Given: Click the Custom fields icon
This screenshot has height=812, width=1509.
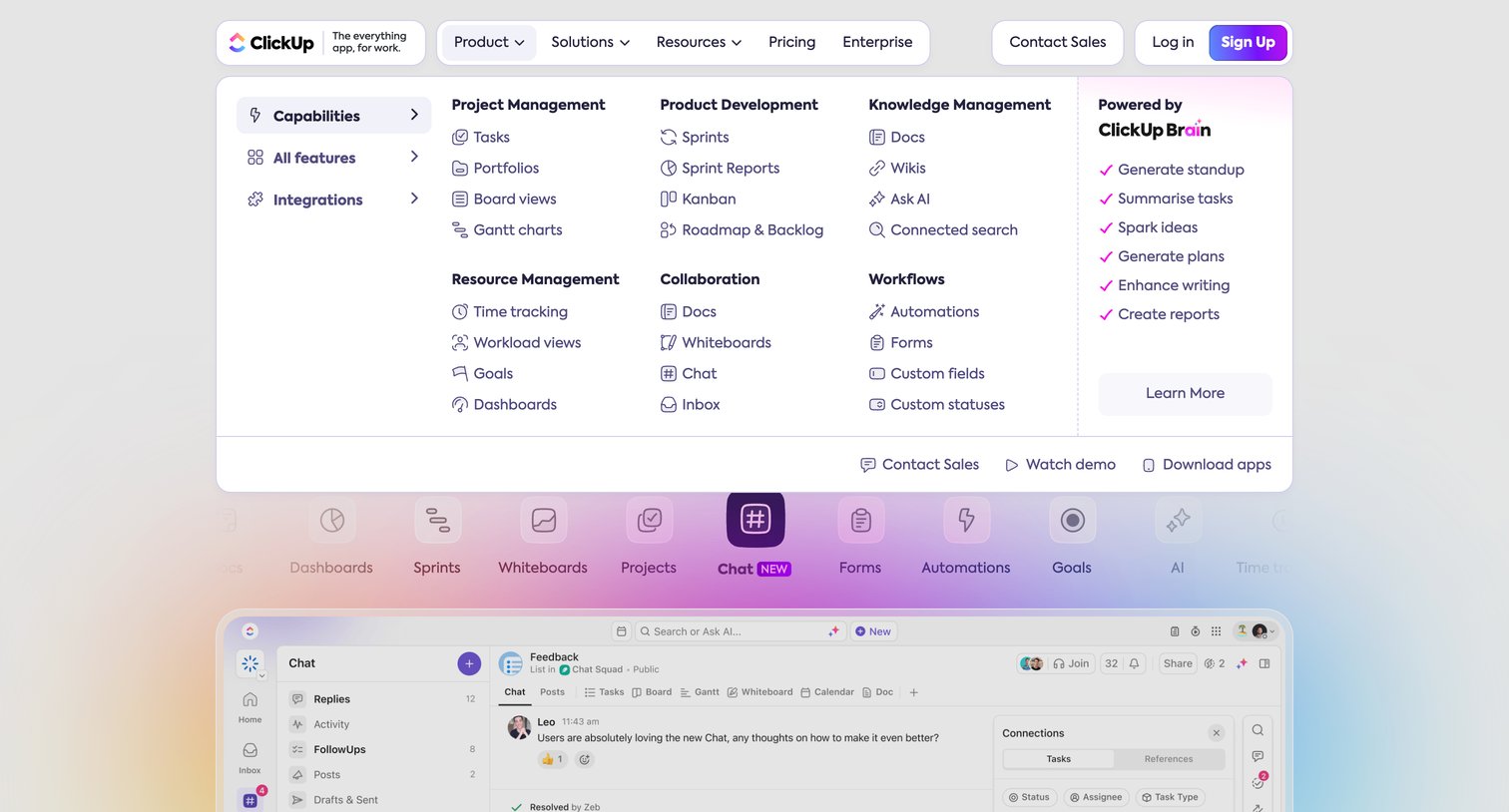Looking at the screenshot, I should click(x=877, y=374).
